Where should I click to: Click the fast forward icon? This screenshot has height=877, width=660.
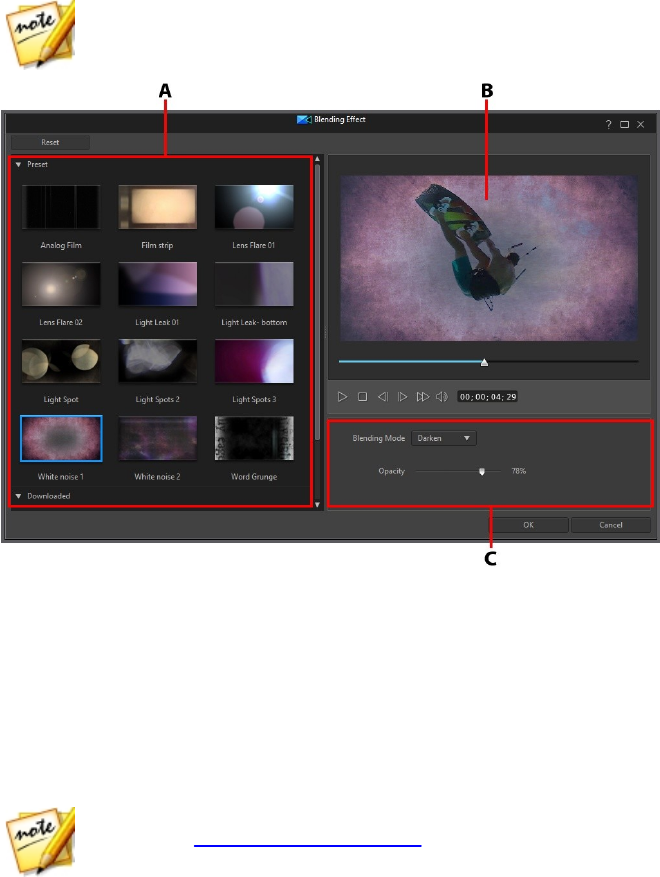[x=422, y=397]
